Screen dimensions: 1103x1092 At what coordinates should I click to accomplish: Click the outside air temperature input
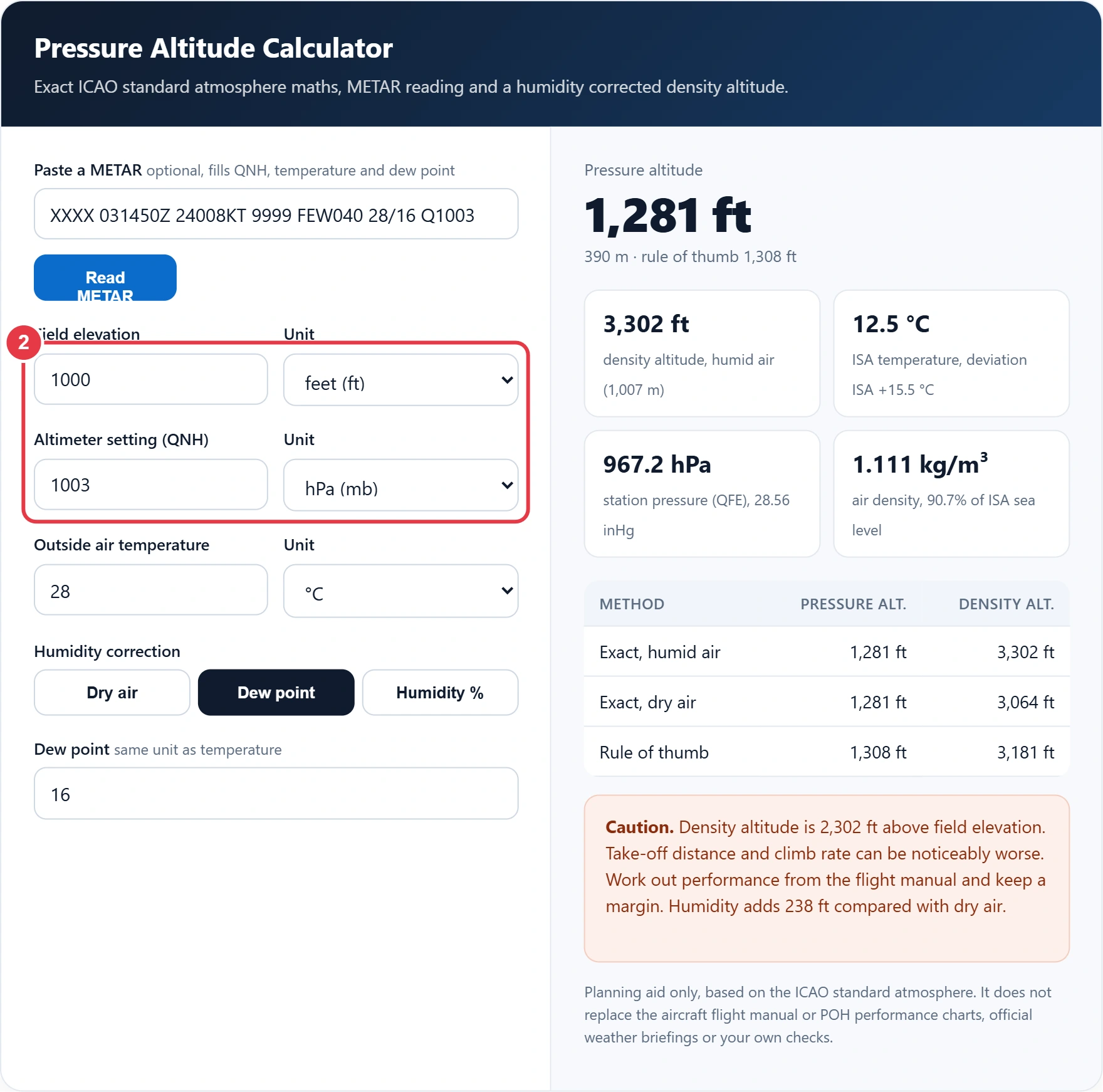pos(151,591)
